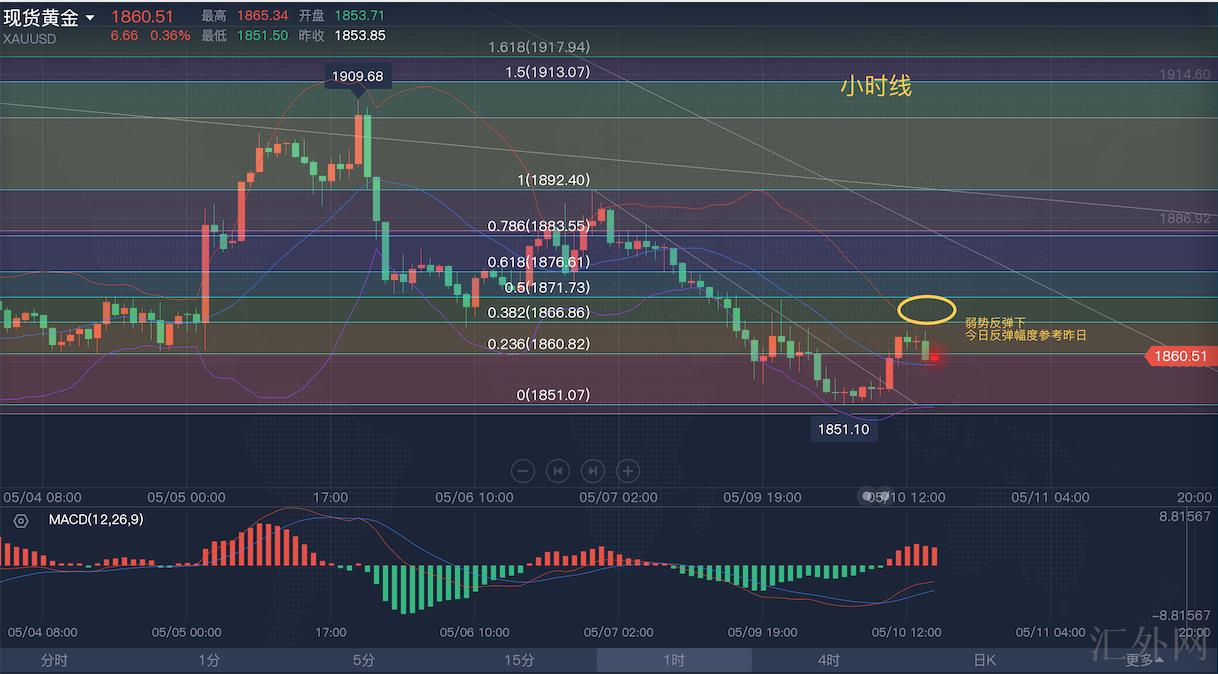This screenshot has width=1218, height=674.
Task: Open MACD indicator settings hexagon icon
Action: point(21,520)
